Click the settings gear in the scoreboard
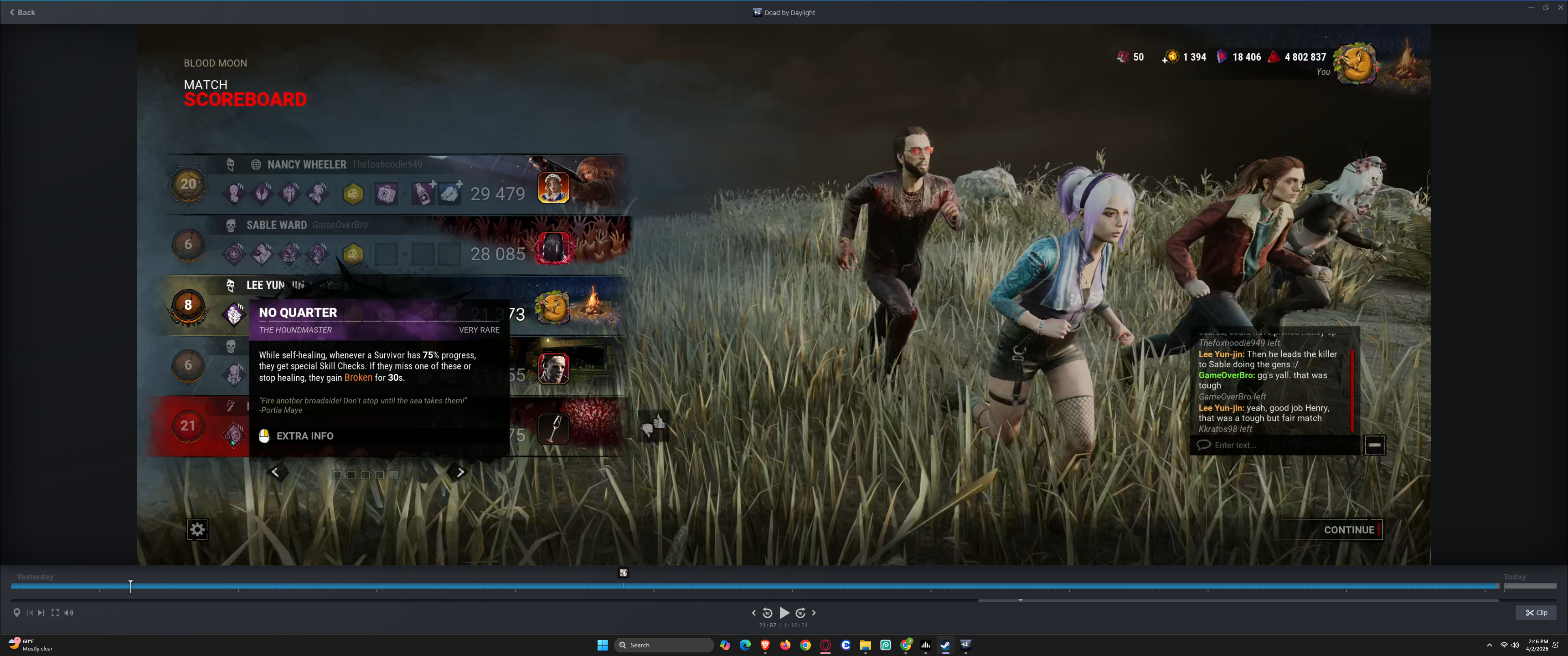The height and width of the screenshot is (656, 1568). click(197, 529)
